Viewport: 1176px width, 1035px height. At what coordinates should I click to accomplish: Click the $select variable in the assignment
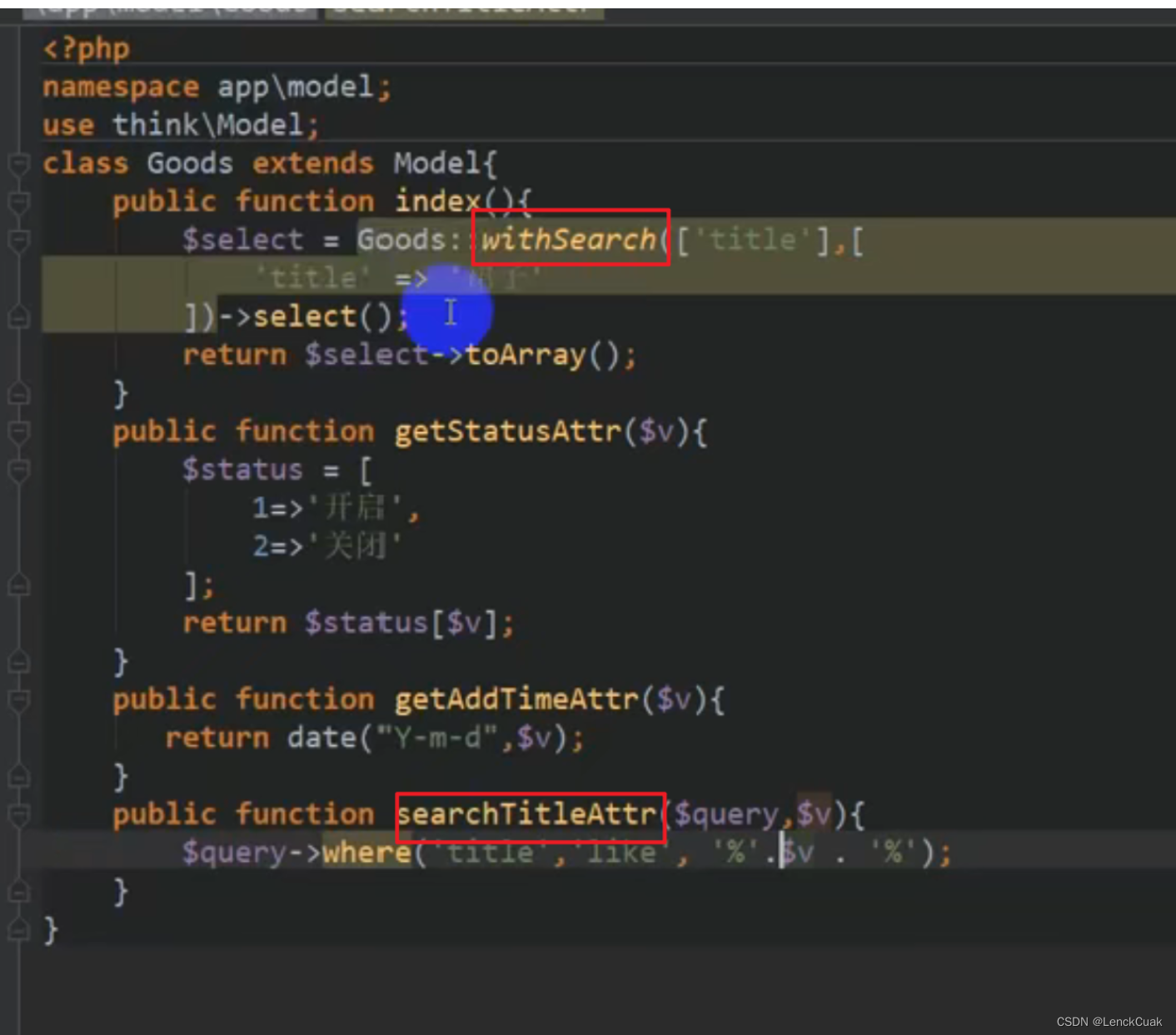[x=243, y=240]
